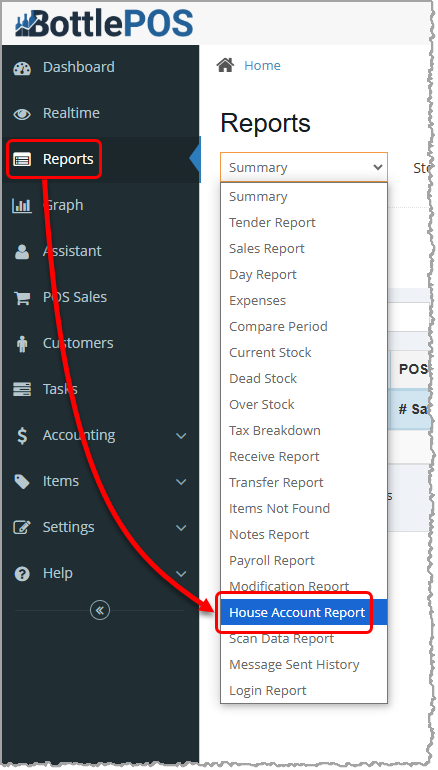The width and height of the screenshot is (438, 770).
Task: Choose Receive Report option
Action: pyautogui.click(x=304, y=457)
